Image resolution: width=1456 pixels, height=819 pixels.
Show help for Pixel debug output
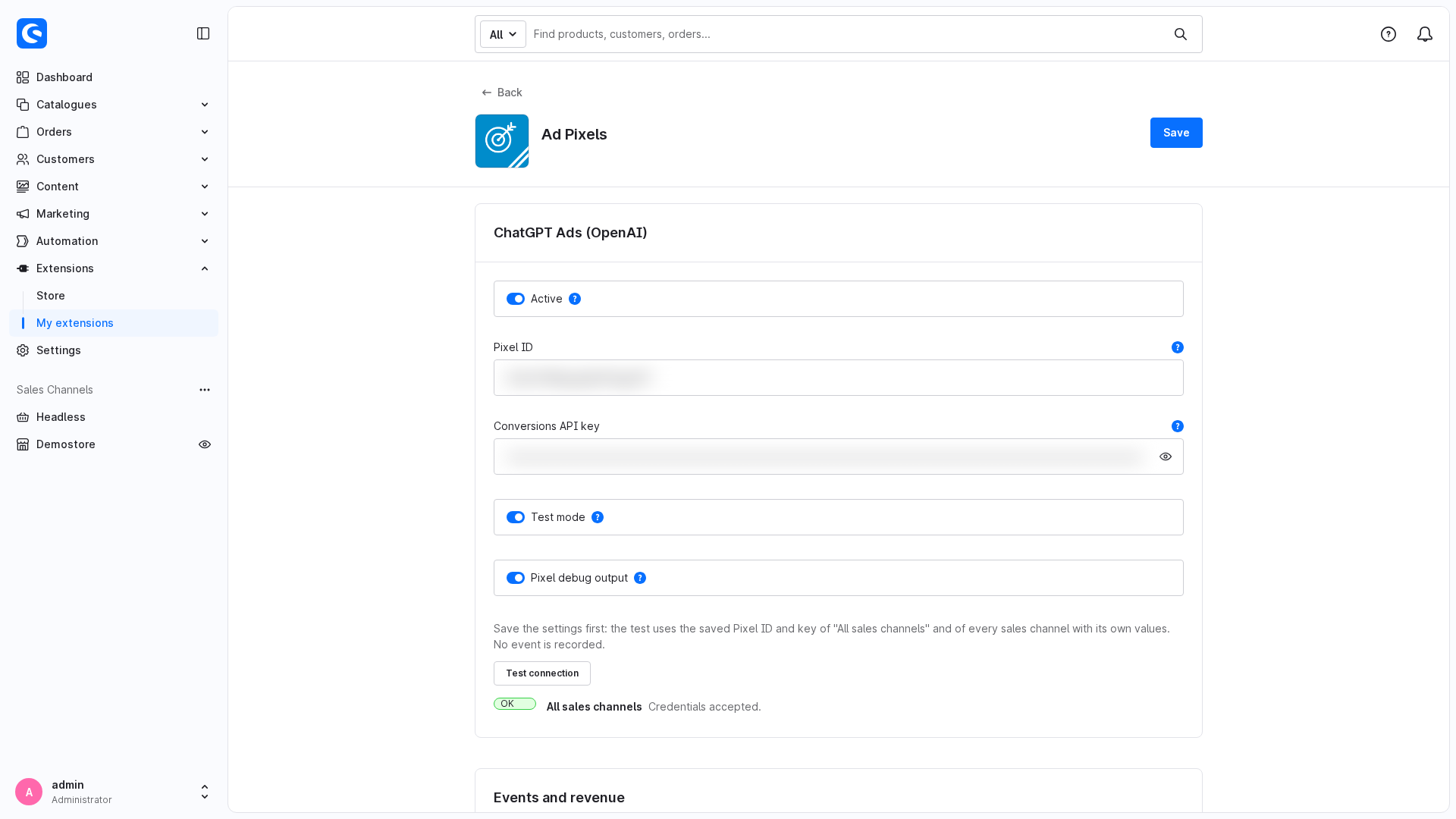tap(640, 578)
